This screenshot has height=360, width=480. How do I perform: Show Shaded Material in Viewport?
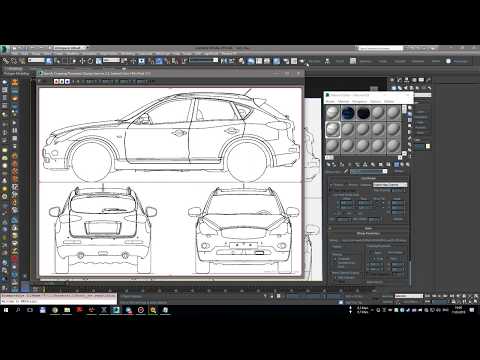click(x=388, y=164)
